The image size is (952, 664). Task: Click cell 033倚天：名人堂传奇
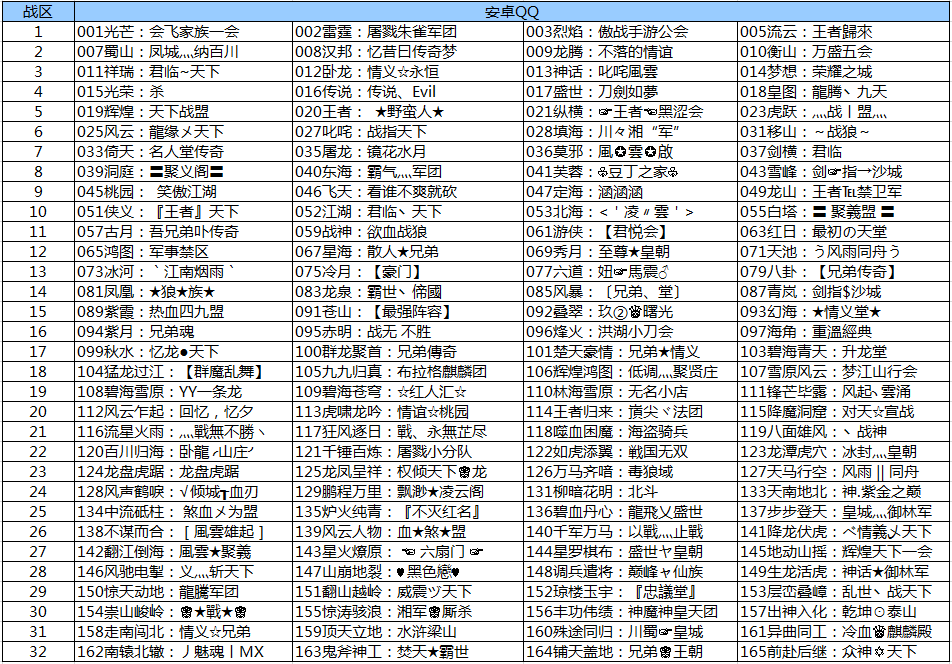click(183, 152)
